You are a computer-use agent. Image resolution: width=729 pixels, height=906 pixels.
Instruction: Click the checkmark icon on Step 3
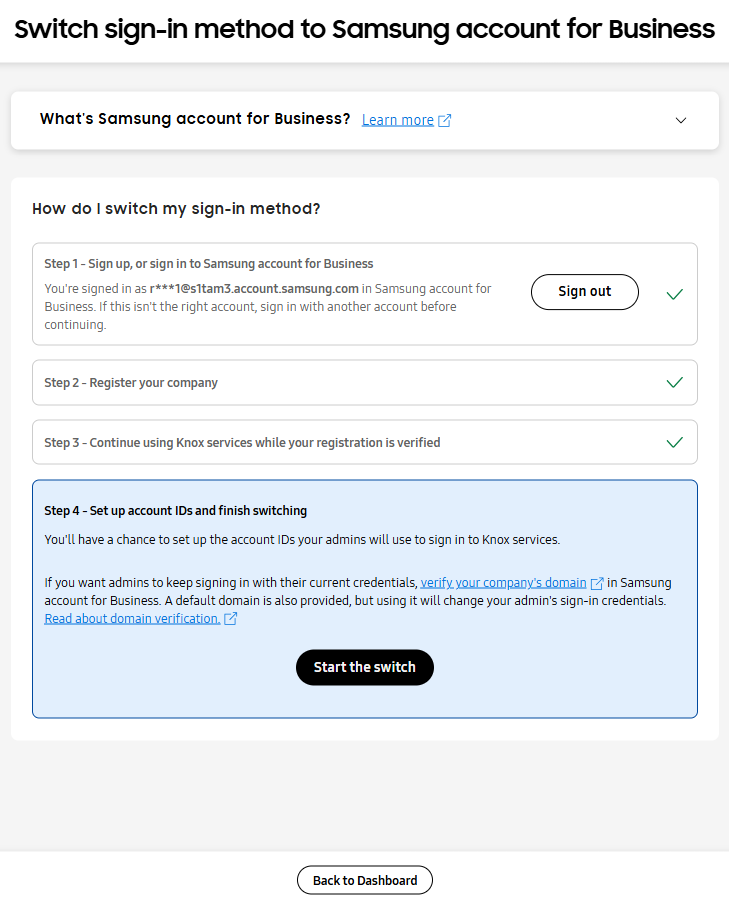click(675, 442)
